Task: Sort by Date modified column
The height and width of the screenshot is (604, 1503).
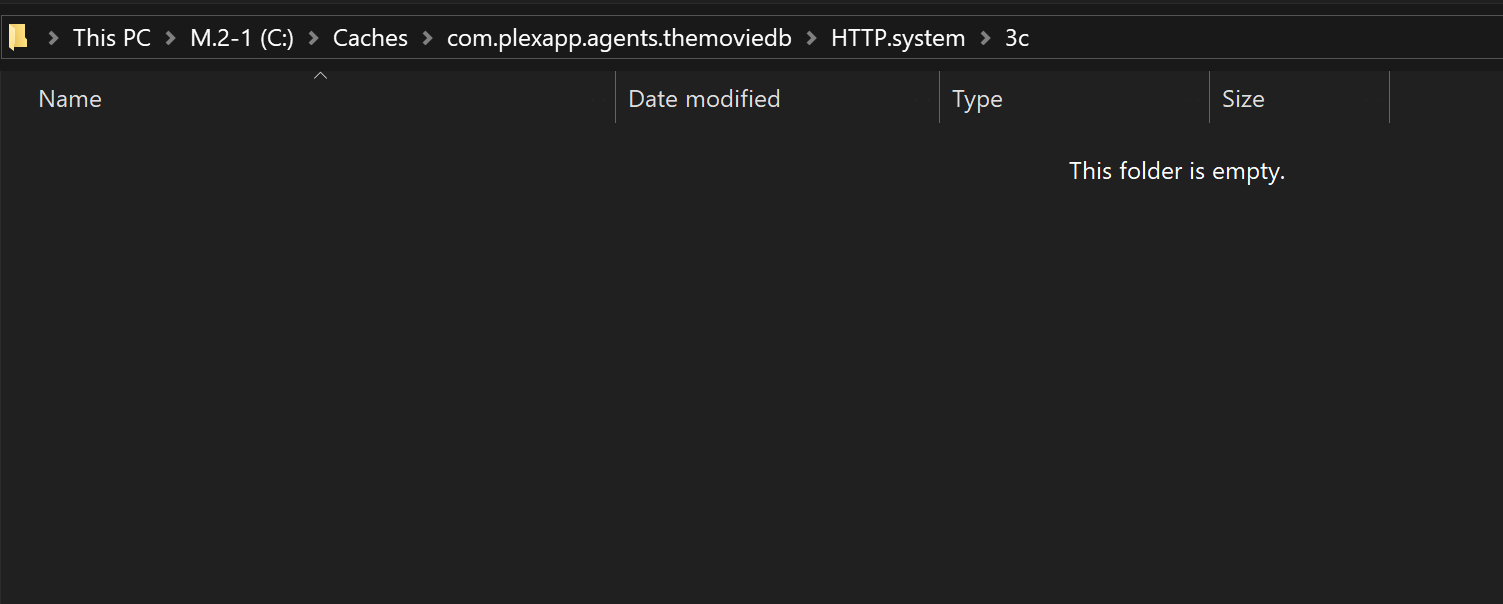Action: click(x=704, y=99)
